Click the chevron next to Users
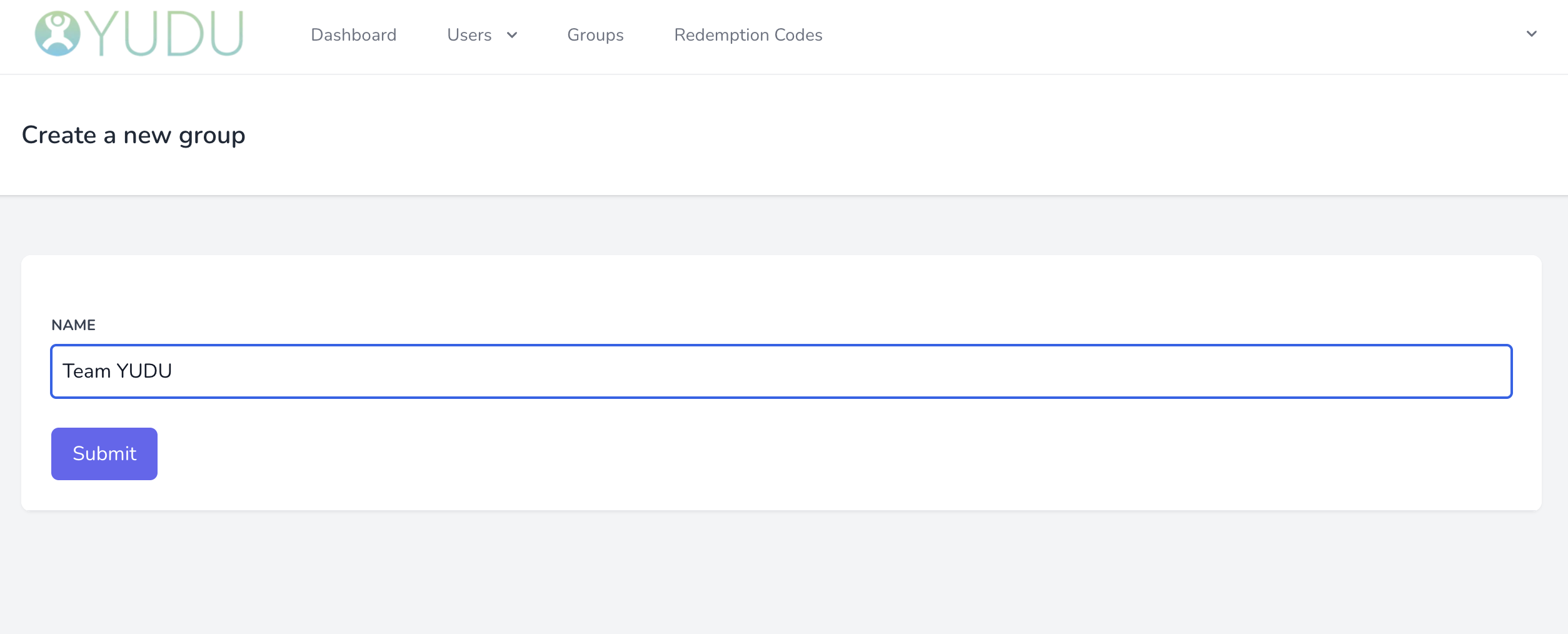Viewport: 1568px width, 634px height. tap(512, 36)
